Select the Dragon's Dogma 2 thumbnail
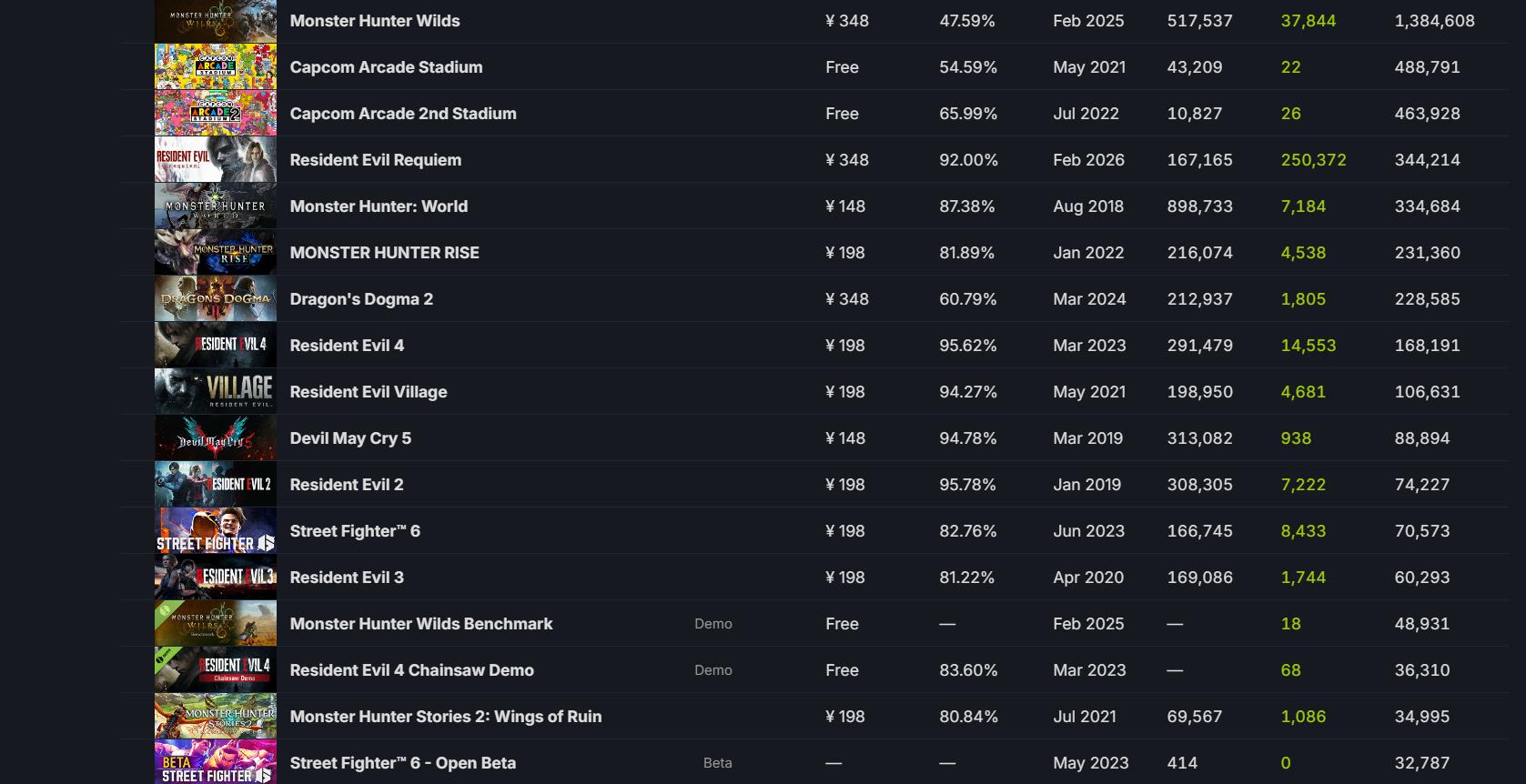Image resolution: width=1526 pixels, height=784 pixels. click(x=216, y=299)
